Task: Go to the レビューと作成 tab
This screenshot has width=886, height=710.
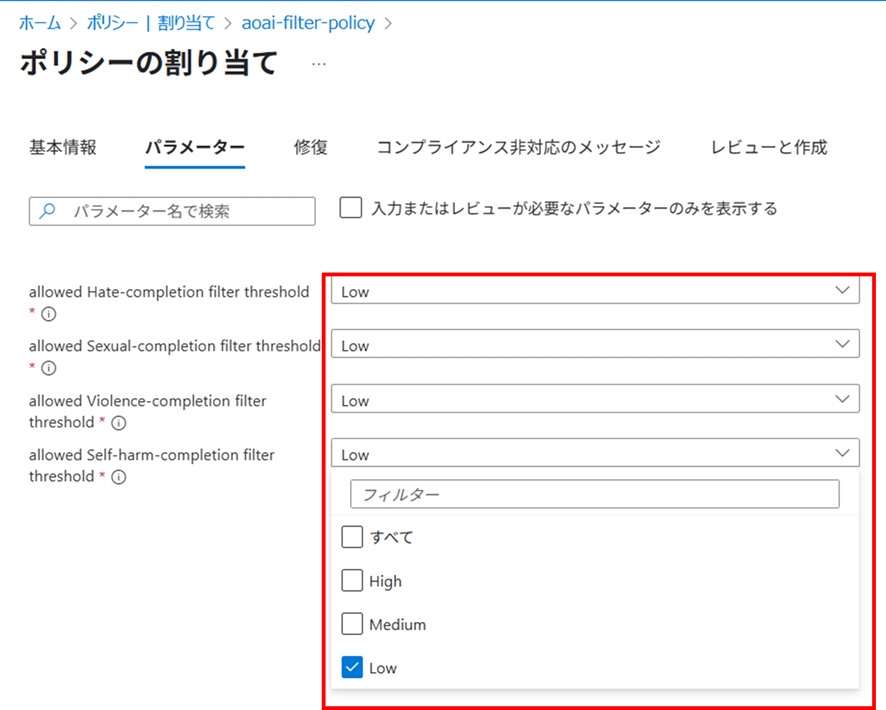Action: click(x=769, y=147)
